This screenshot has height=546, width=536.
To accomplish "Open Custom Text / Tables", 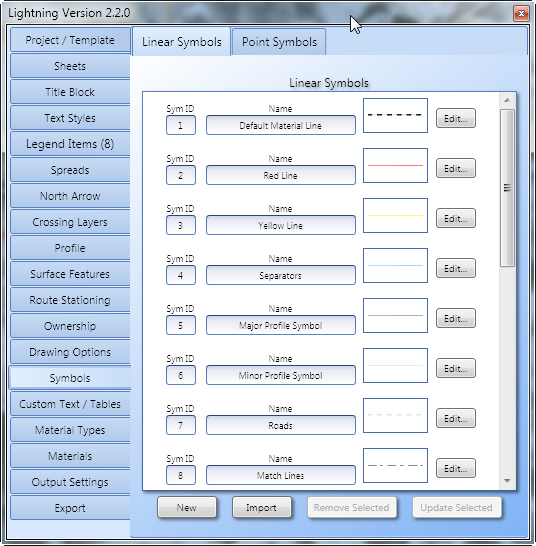I will coord(70,404).
